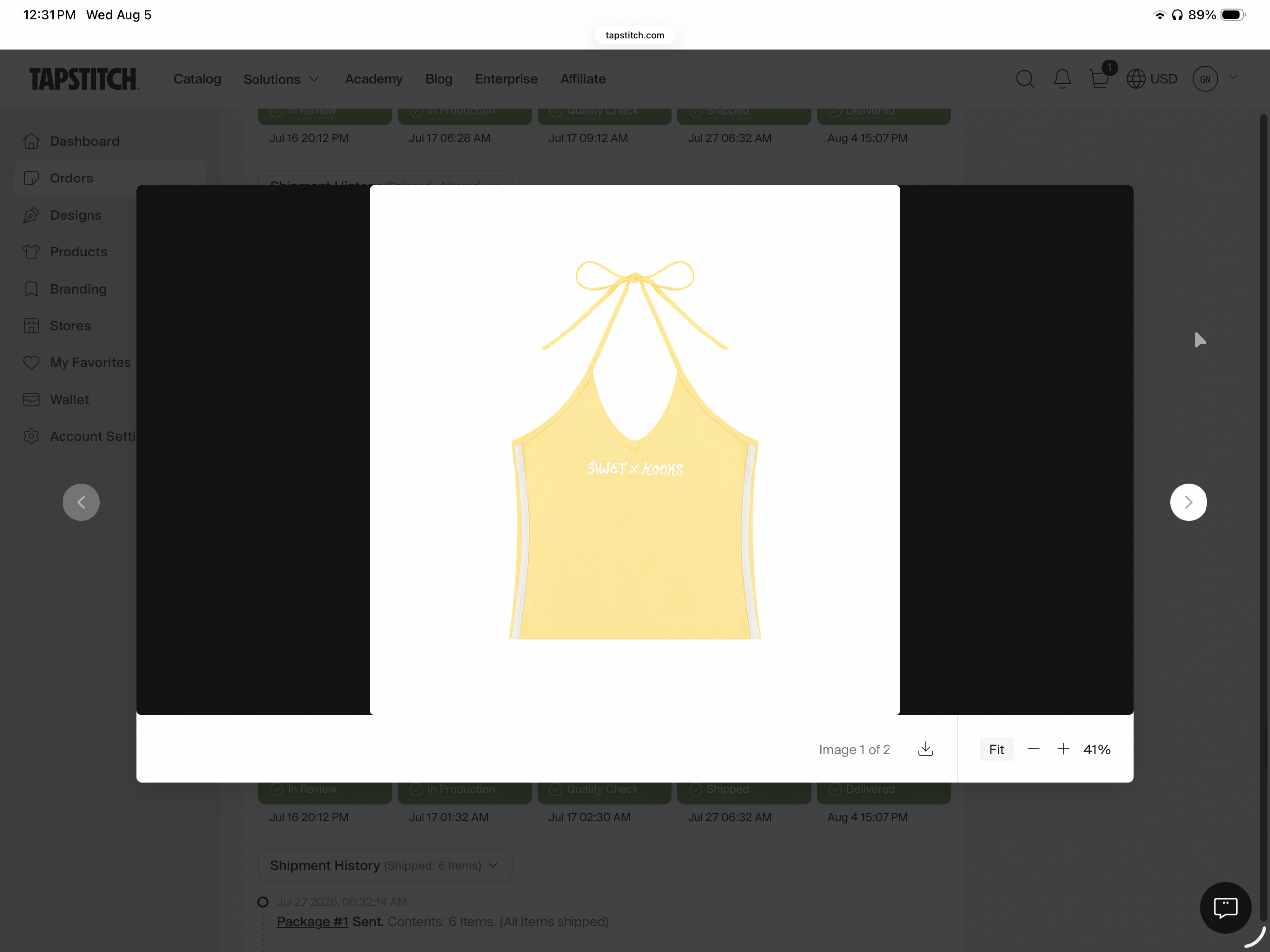Image resolution: width=1270 pixels, height=952 pixels.
Task: Select the yellow halter top preview image
Action: [635, 449]
